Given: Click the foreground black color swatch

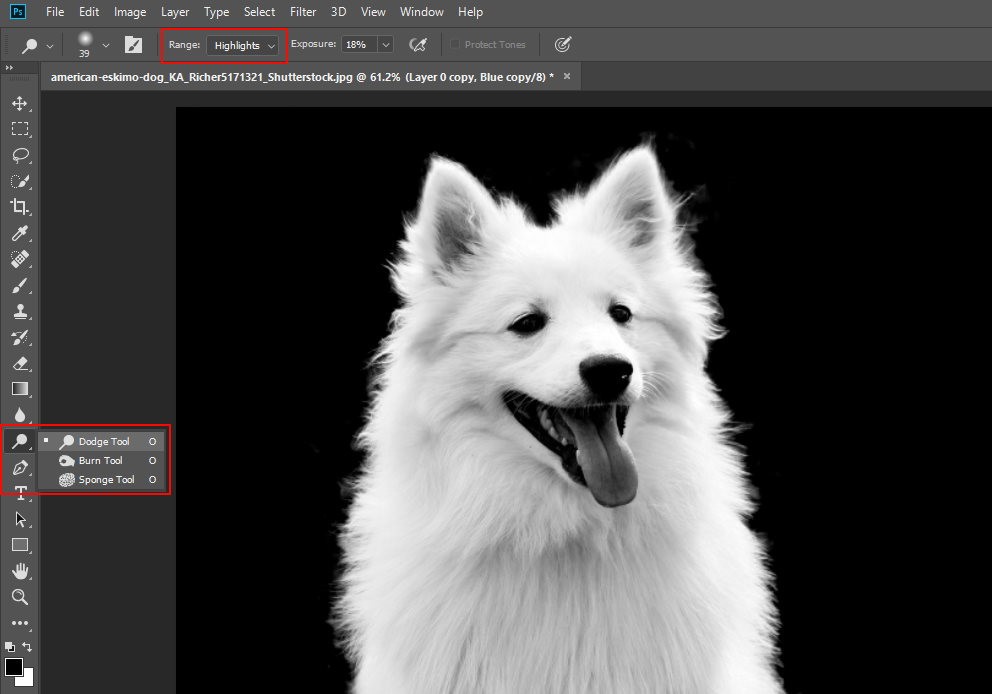Looking at the screenshot, I should pyautogui.click(x=14, y=667).
